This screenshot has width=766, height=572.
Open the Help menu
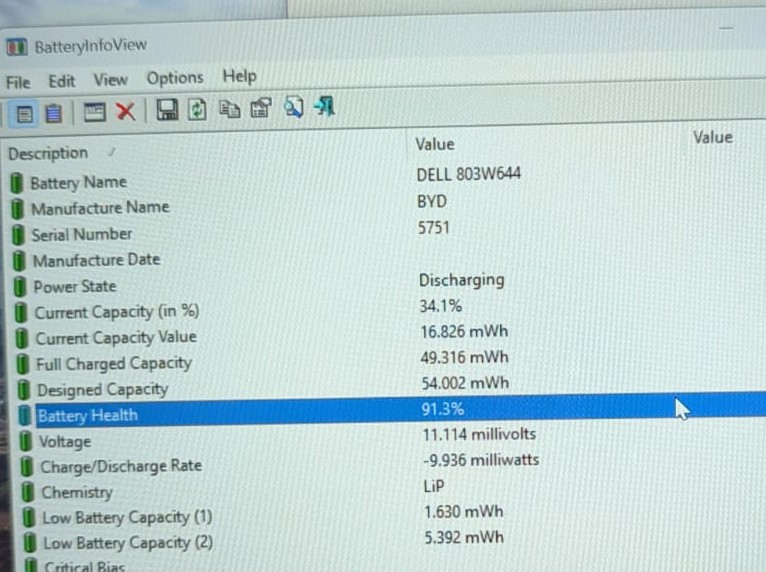(x=239, y=76)
